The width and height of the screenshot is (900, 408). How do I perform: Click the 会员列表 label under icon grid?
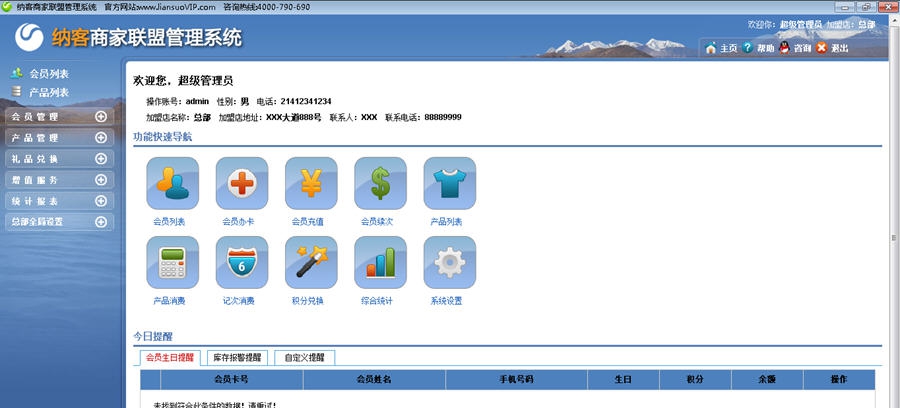click(x=169, y=222)
